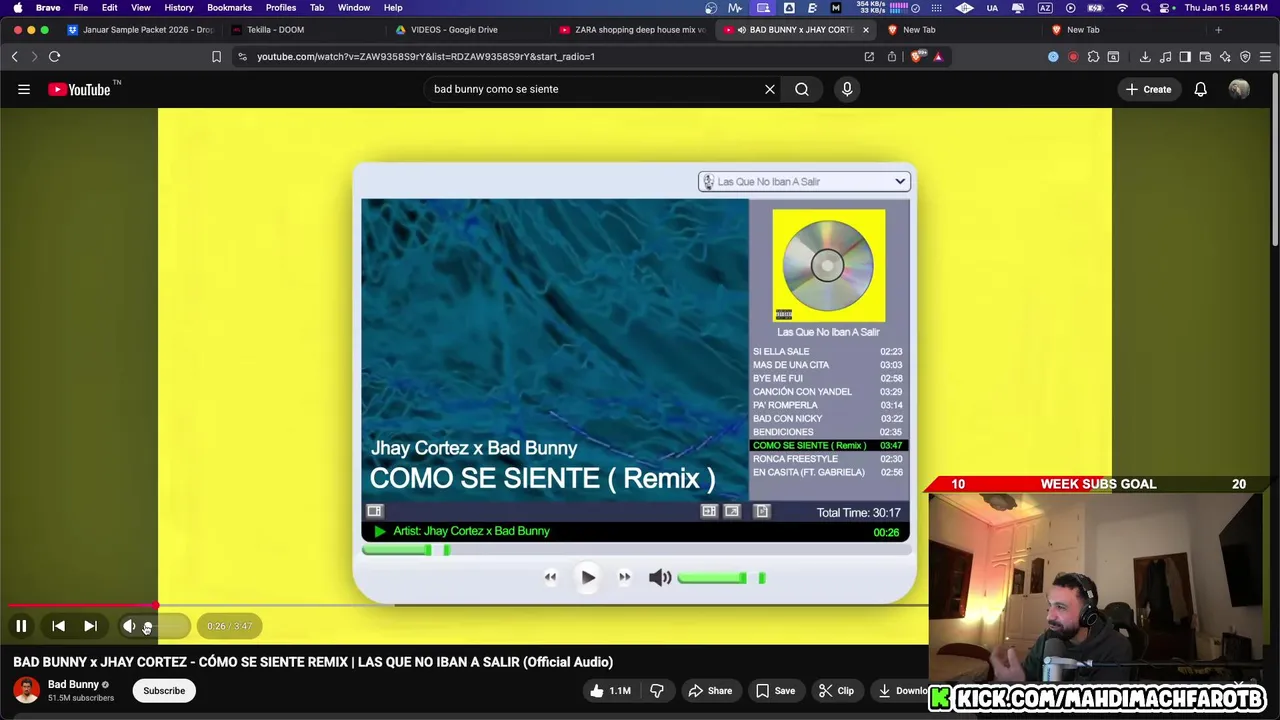Go back to the previous video in player
This screenshot has width=1280, height=720.
pos(58,626)
